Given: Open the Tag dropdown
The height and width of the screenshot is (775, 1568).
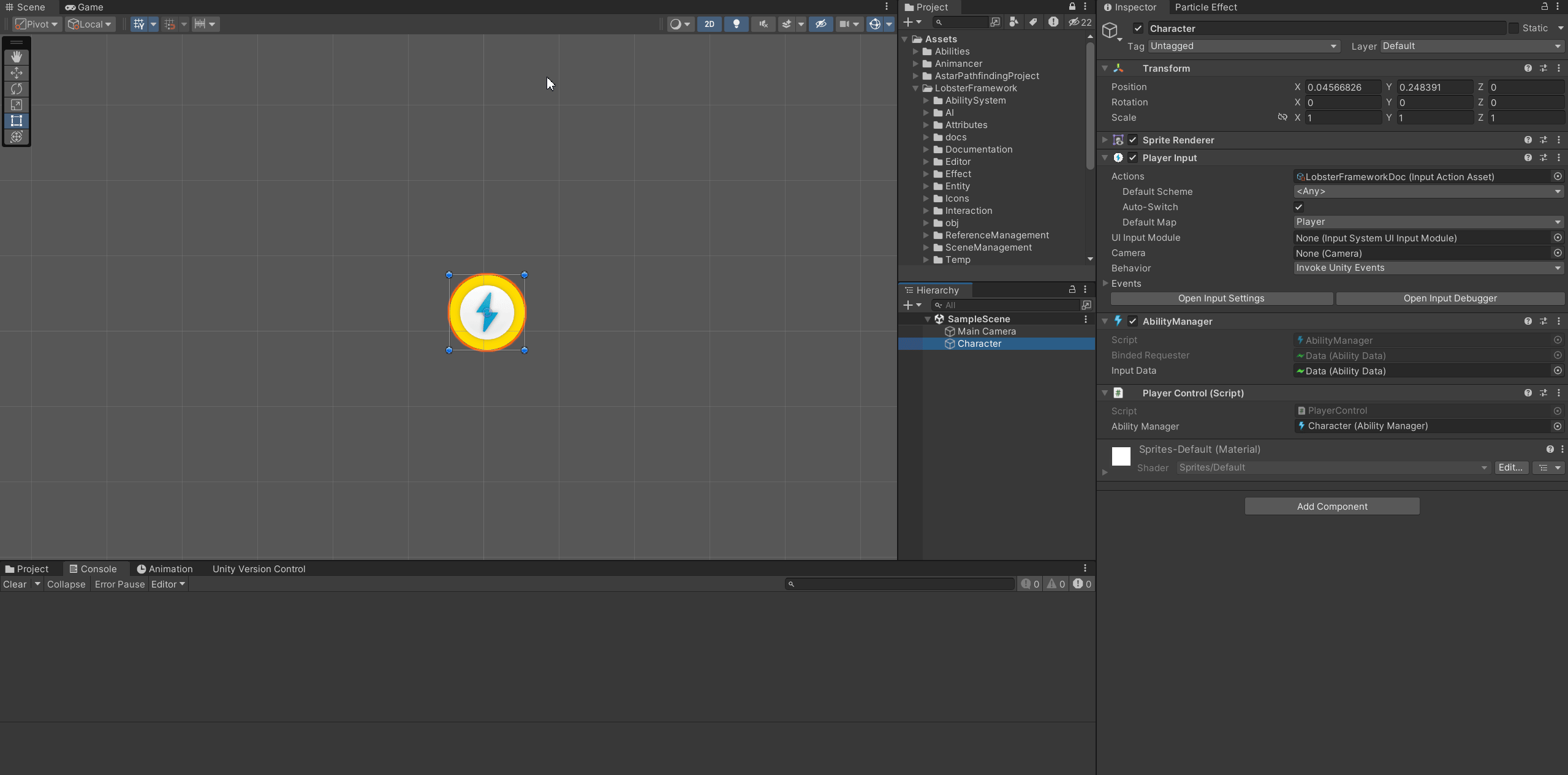Looking at the screenshot, I should click(x=1244, y=46).
